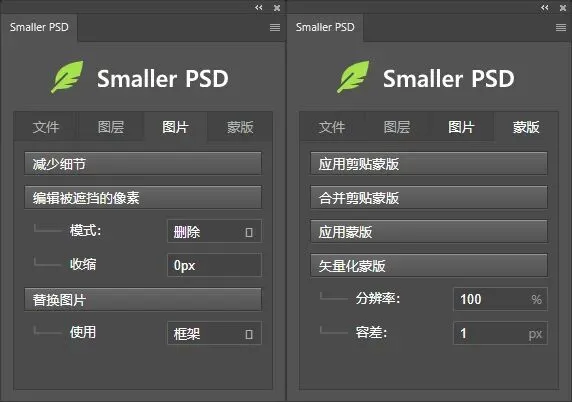Select the right panel's Smaller PSD title tab
Screen dimensions: 572x402
[x=325, y=27]
